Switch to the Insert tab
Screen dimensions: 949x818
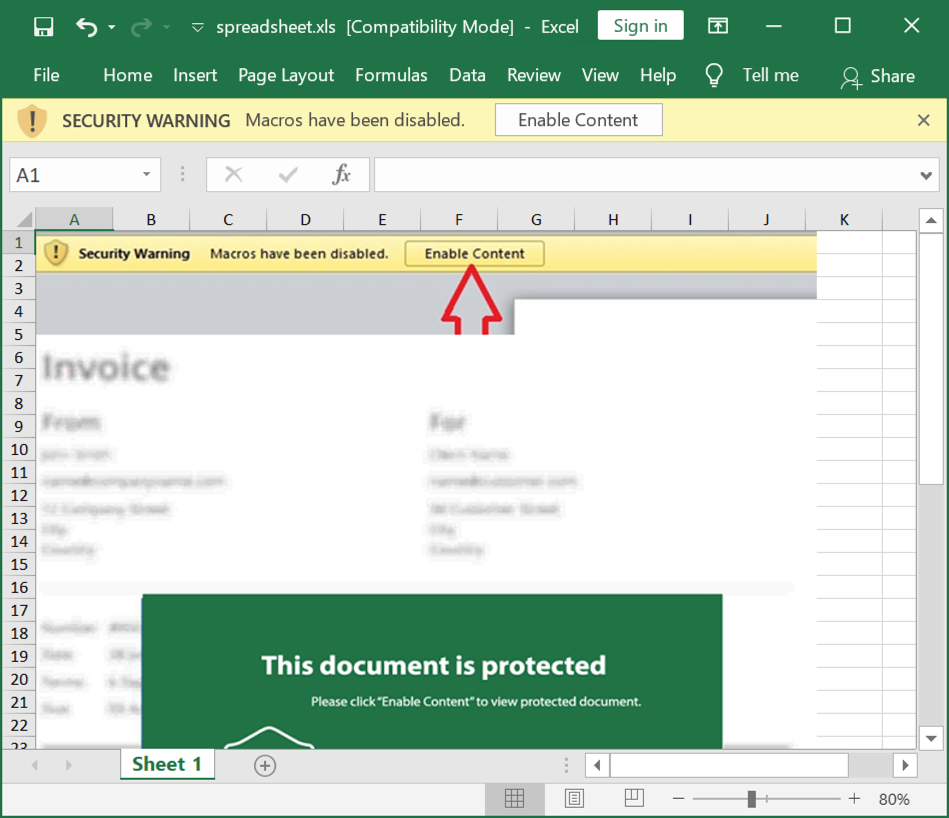click(195, 75)
